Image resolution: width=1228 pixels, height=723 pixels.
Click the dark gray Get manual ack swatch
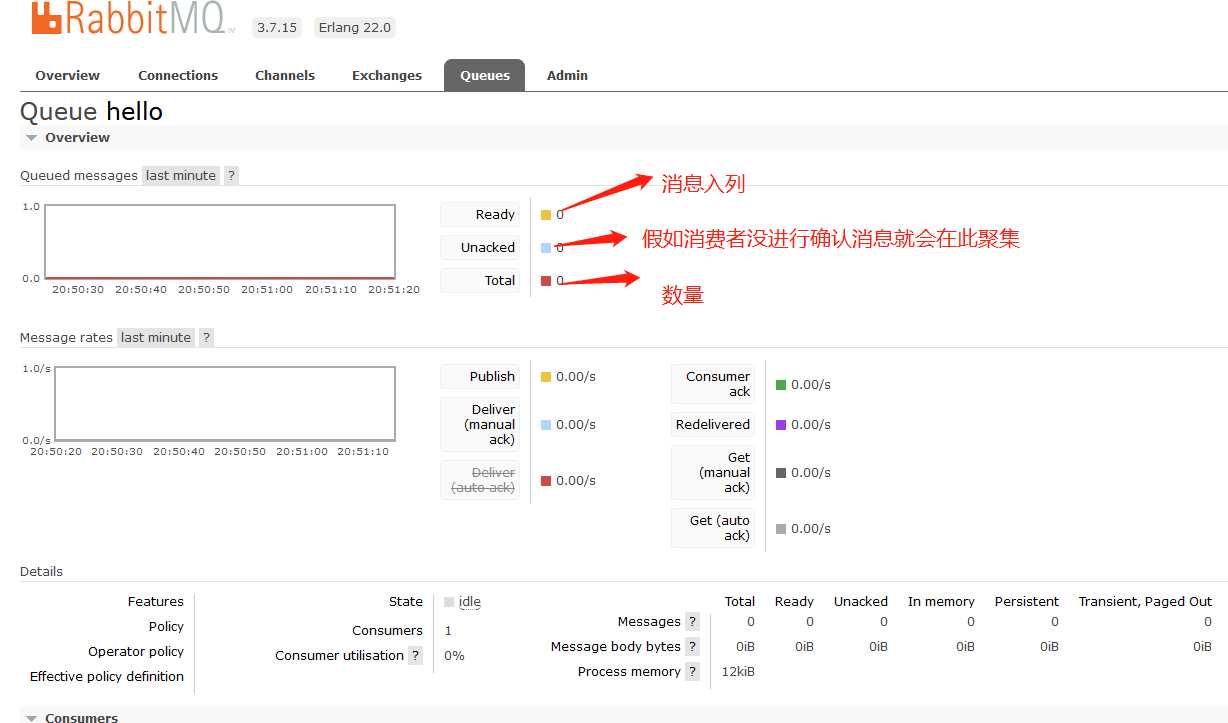(781, 472)
